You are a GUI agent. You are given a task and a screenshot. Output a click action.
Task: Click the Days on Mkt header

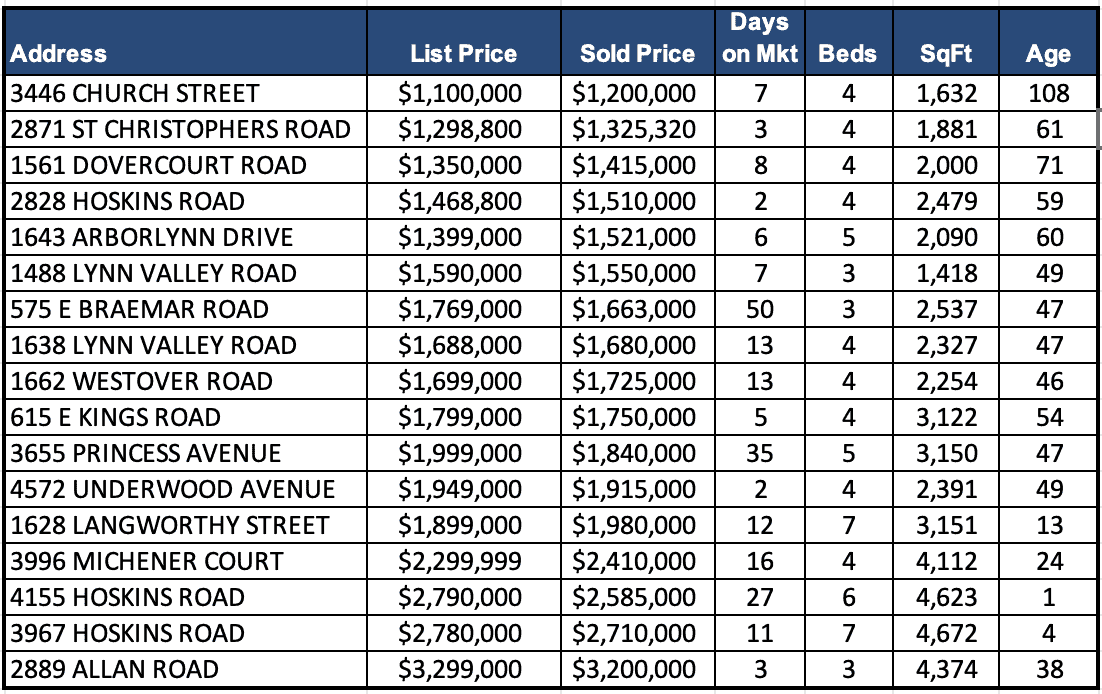point(760,39)
